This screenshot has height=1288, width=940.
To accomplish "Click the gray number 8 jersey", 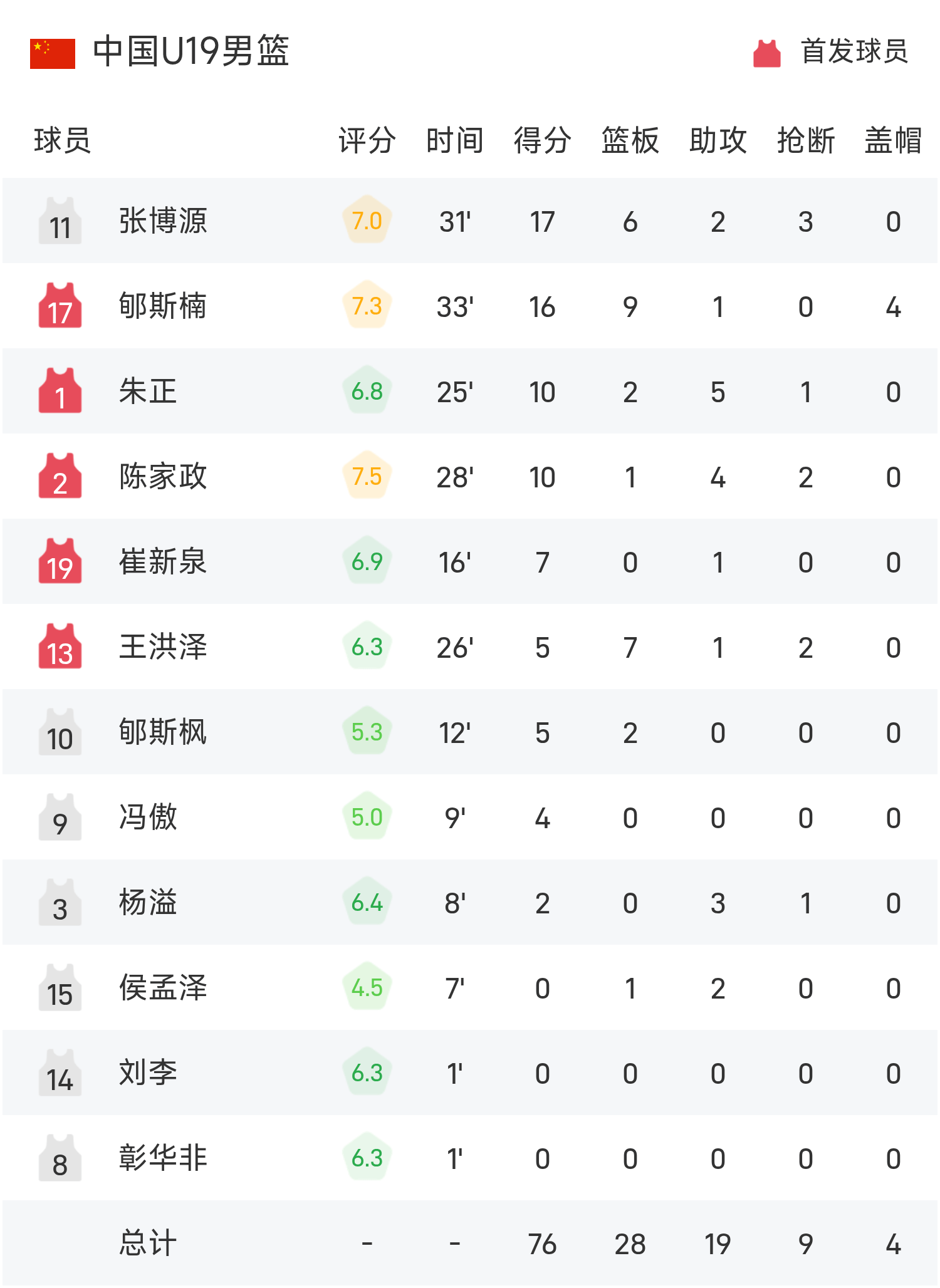I will coord(60,1158).
